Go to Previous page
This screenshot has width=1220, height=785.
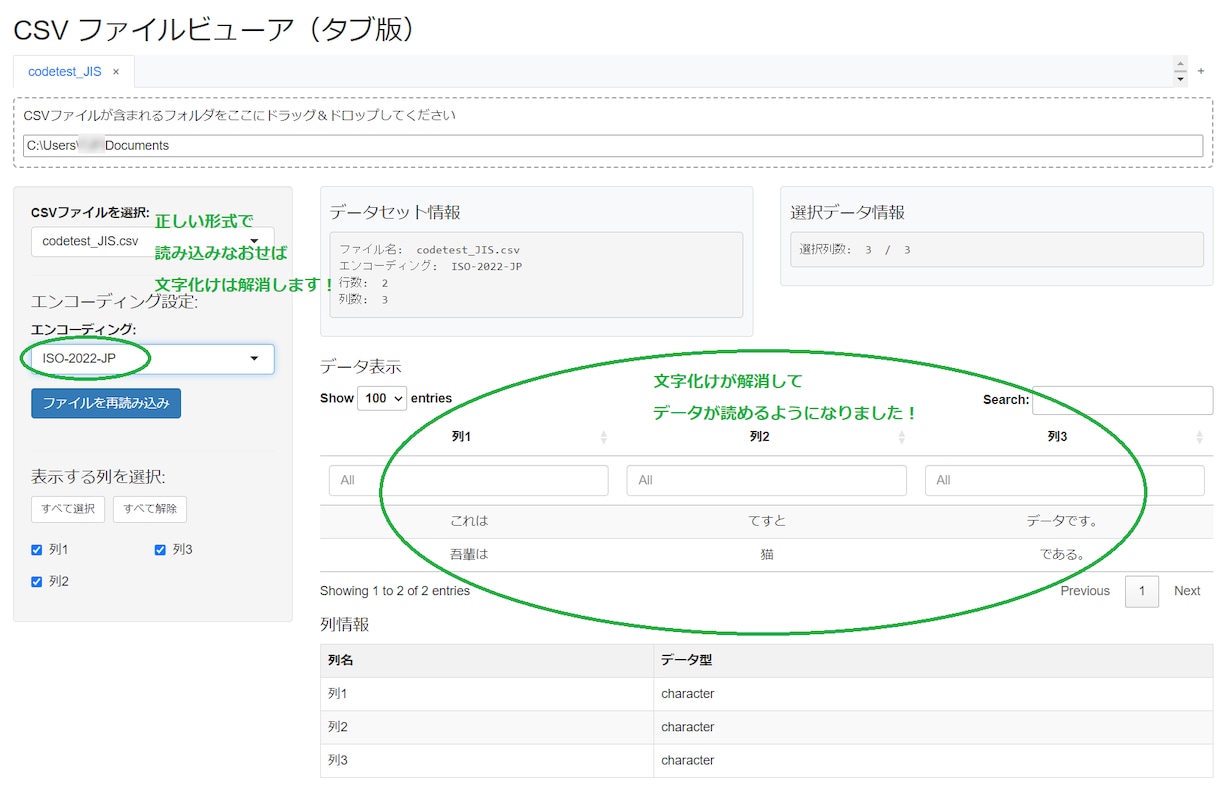click(1085, 591)
